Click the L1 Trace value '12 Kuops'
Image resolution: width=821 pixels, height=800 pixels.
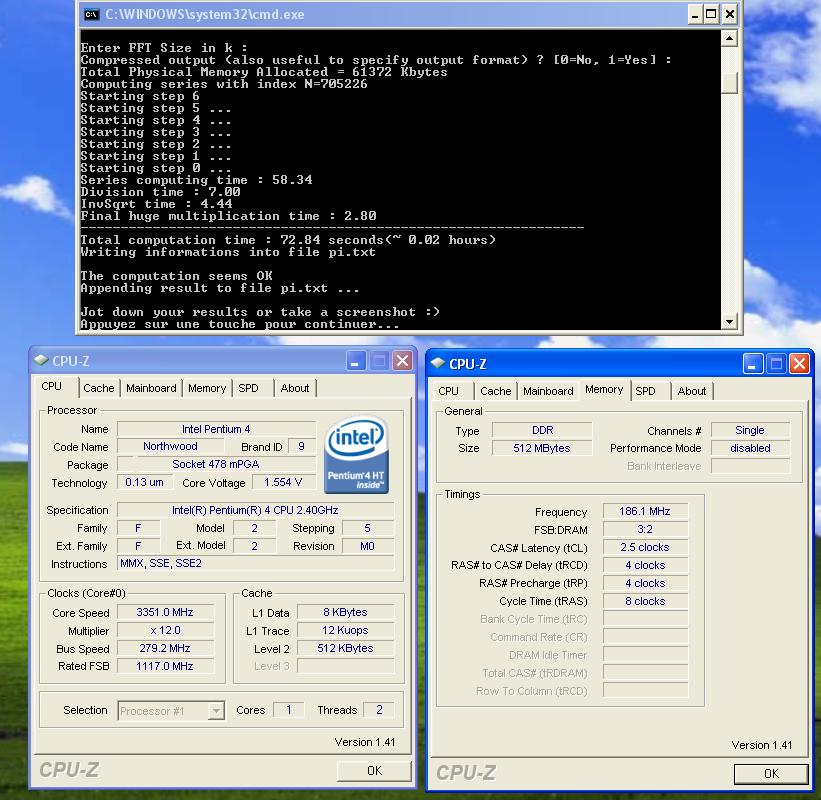345,630
